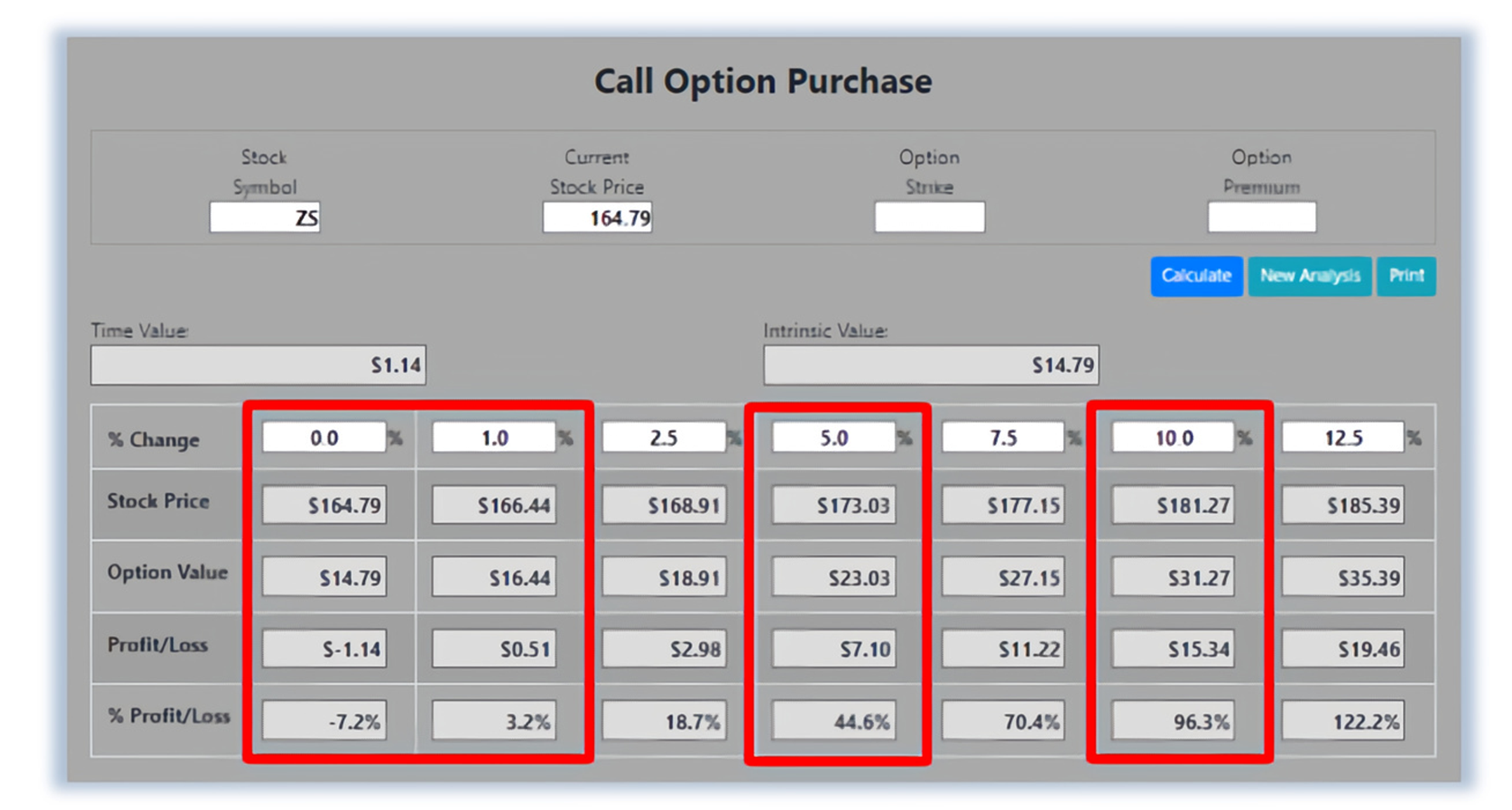Start a New Analysis

tap(1309, 276)
